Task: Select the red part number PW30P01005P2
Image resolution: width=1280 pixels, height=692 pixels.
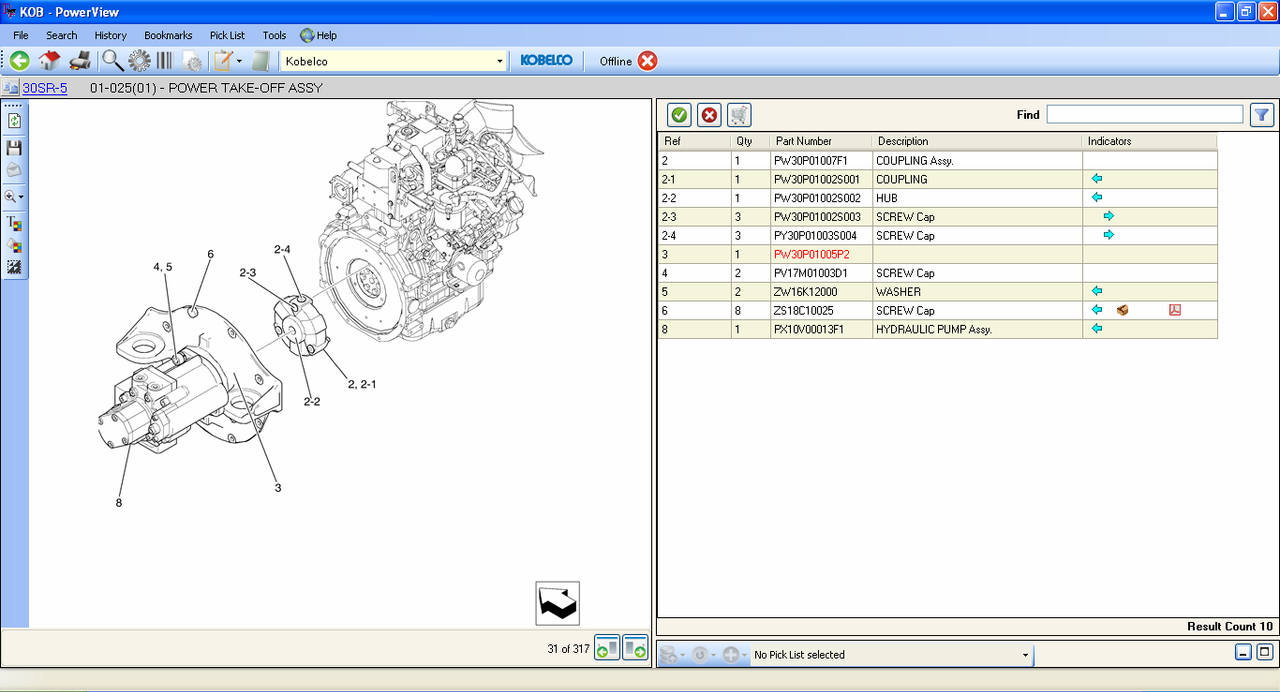Action: (x=811, y=254)
